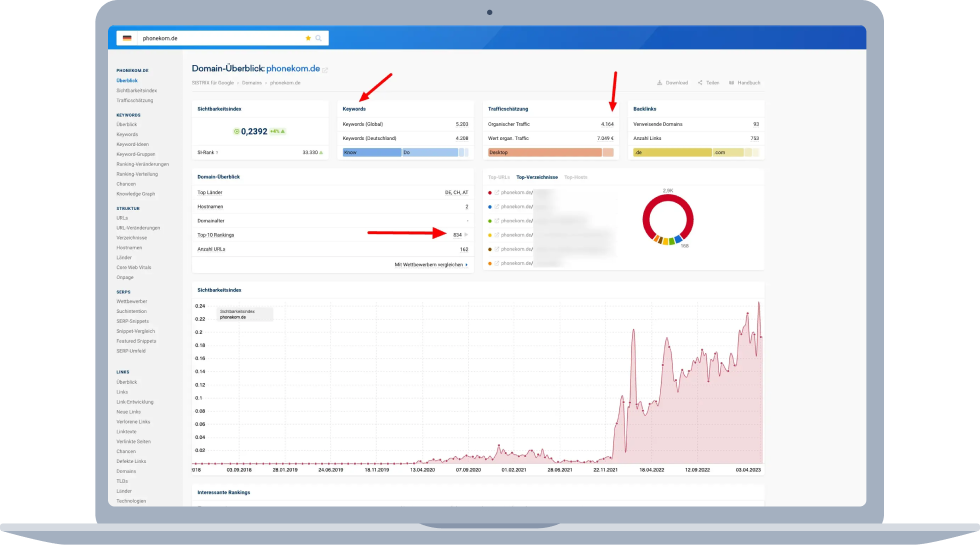Screen dimensions: 980x545
Task: Click into the domain search field
Action: click(x=220, y=38)
